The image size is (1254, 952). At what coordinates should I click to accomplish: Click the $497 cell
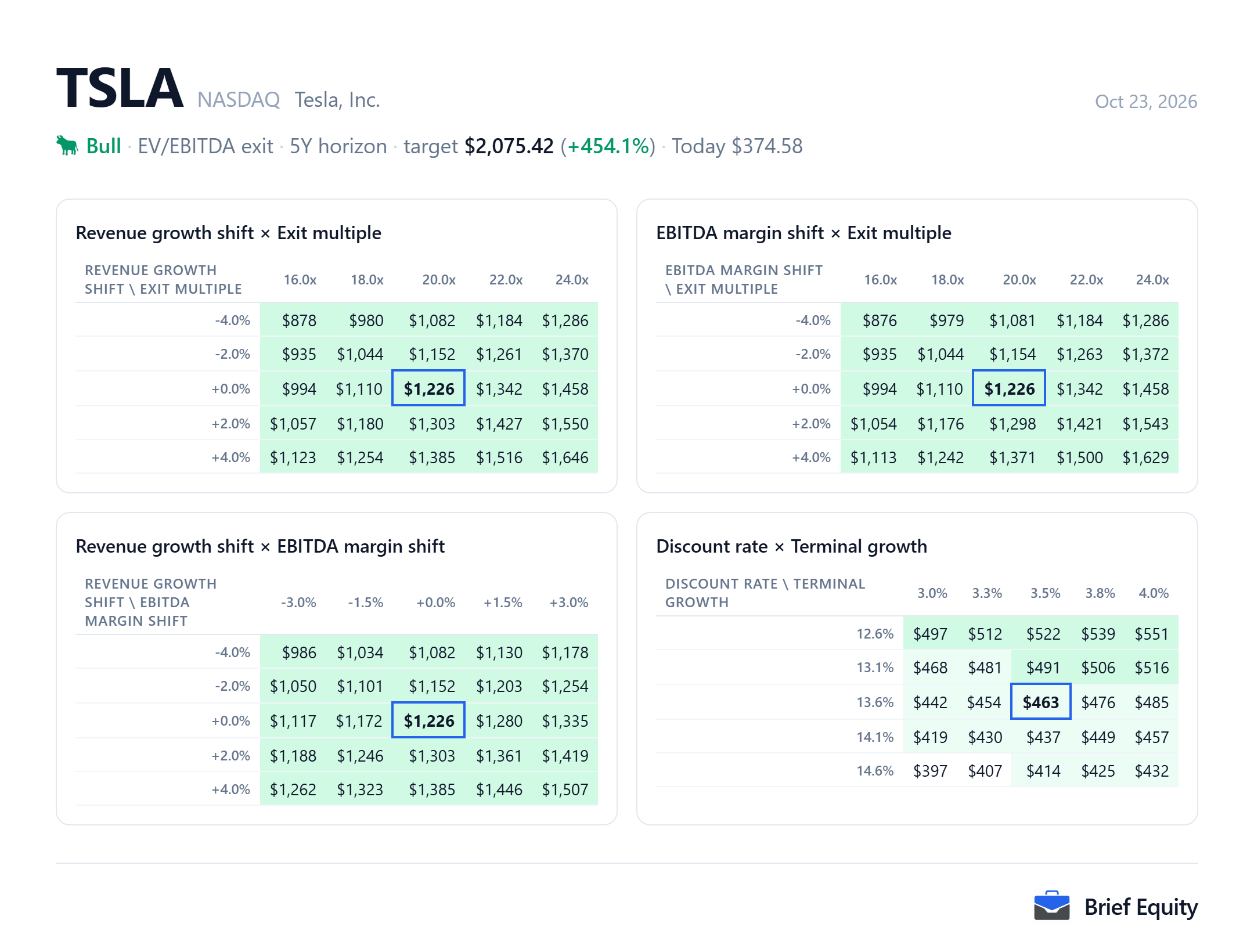coord(930,634)
